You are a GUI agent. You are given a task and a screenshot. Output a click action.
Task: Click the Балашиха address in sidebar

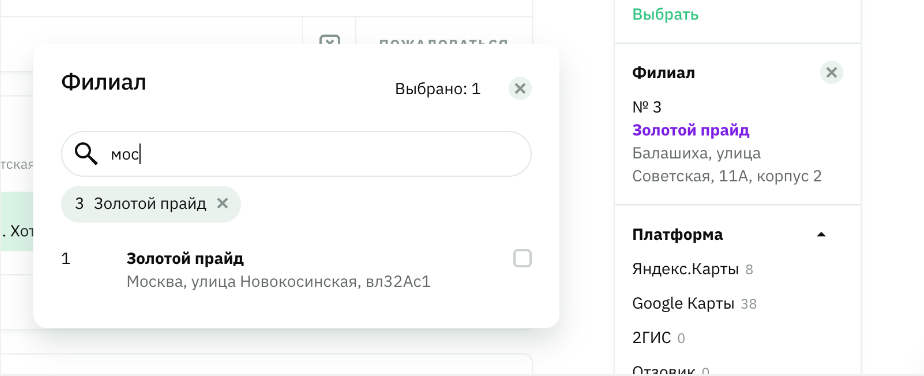[x=727, y=164]
